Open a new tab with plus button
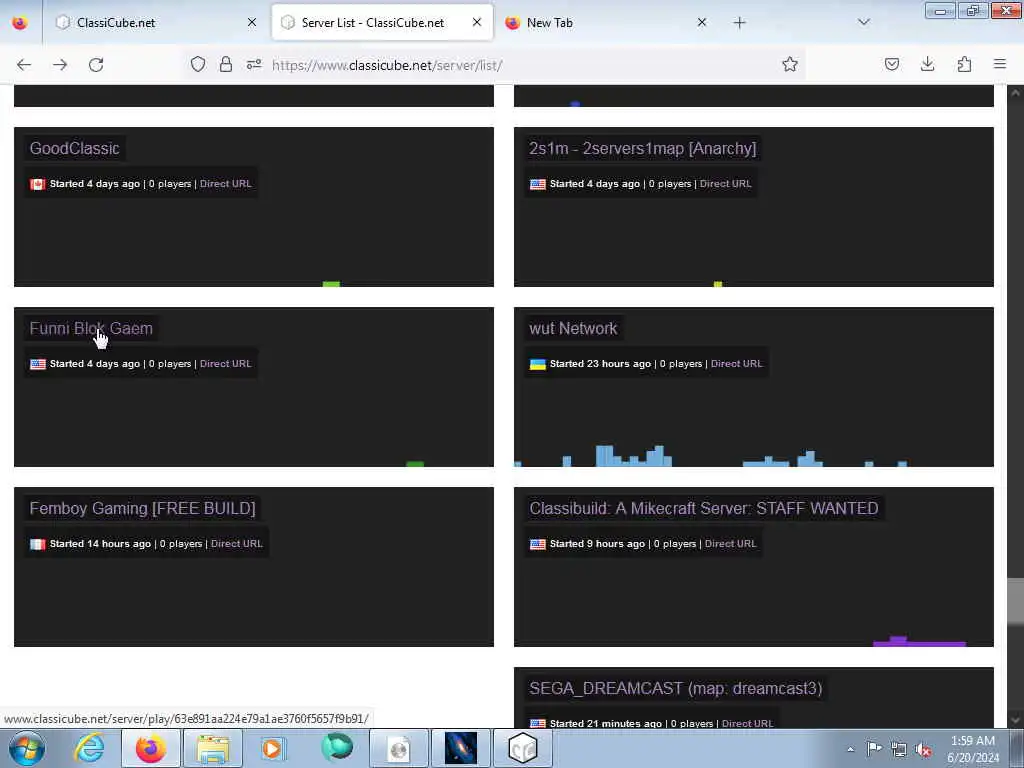Screen dimensions: 1024x768 pyautogui.click(x=739, y=23)
